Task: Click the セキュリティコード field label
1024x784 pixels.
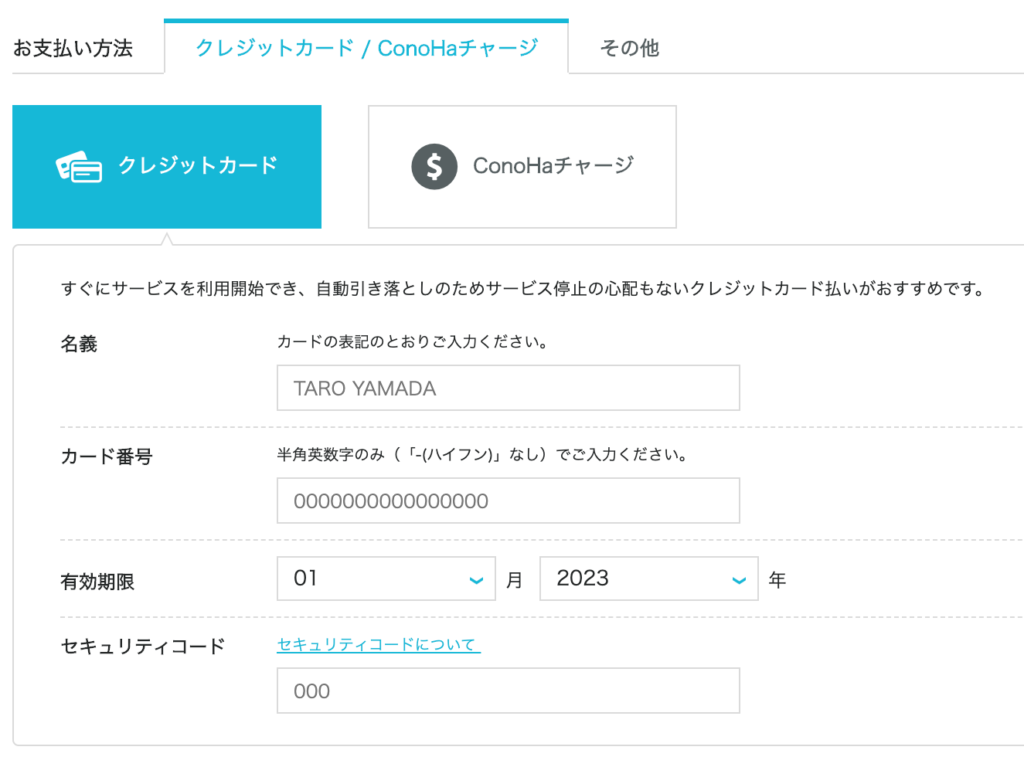Action: click(143, 646)
